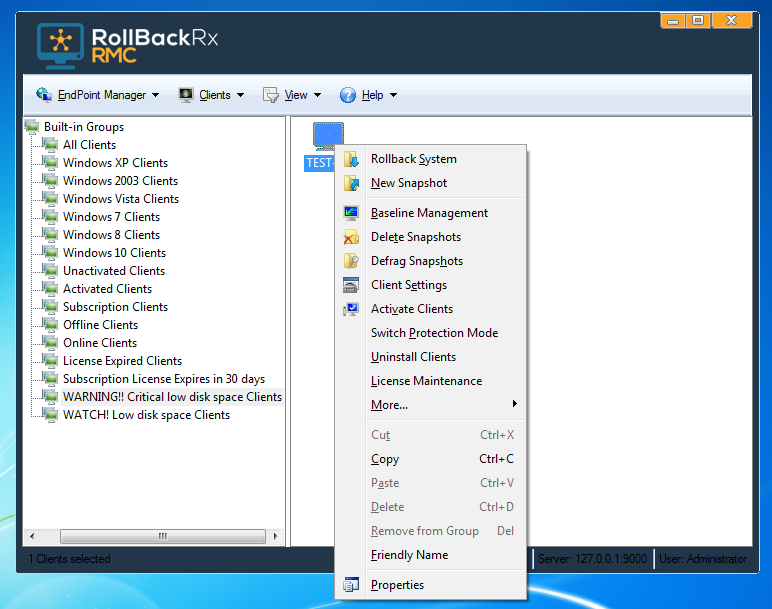Open the Help dropdown arrow
This screenshot has height=609, width=772.
(393, 95)
